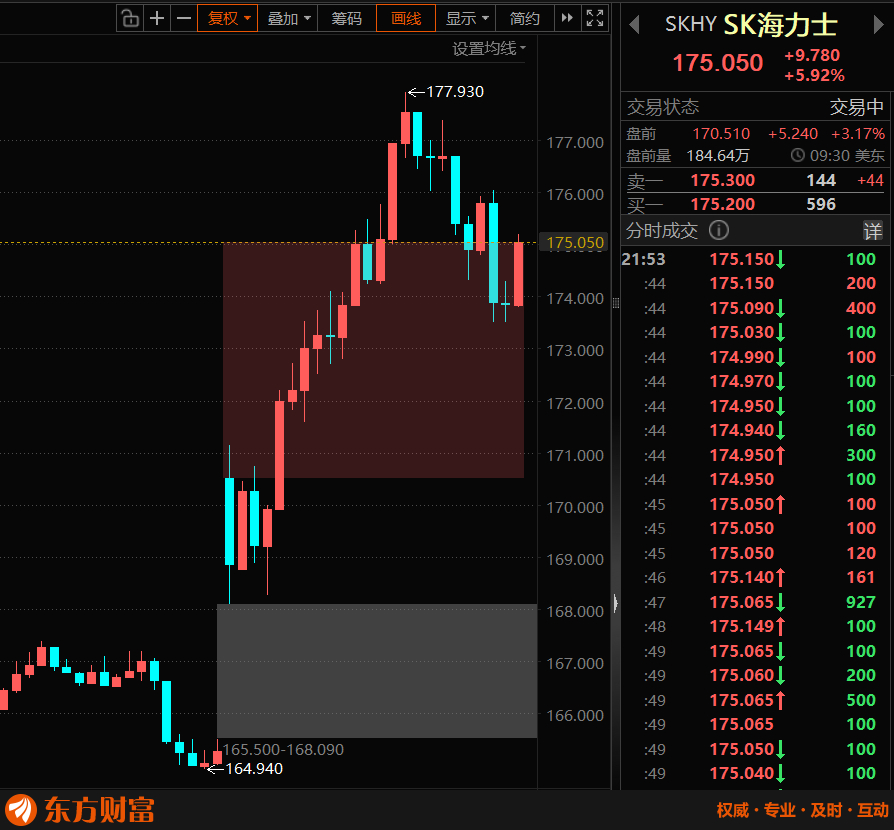Zoom in with the plus icon
Image resolution: width=894 pixels, height=830 pixels.
click(157, 18)
